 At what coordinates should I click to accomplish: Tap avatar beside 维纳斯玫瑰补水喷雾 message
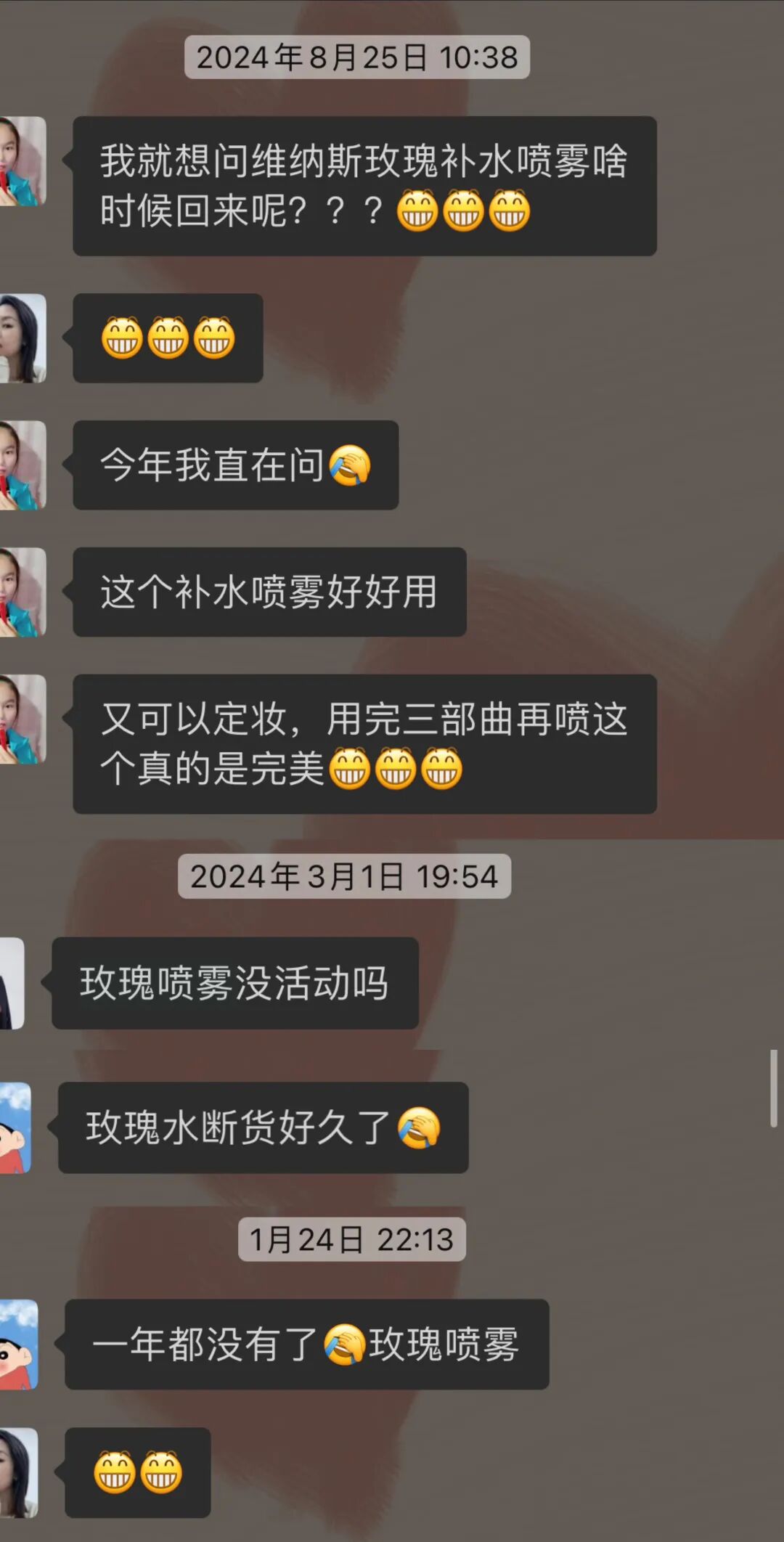(23, 161)
